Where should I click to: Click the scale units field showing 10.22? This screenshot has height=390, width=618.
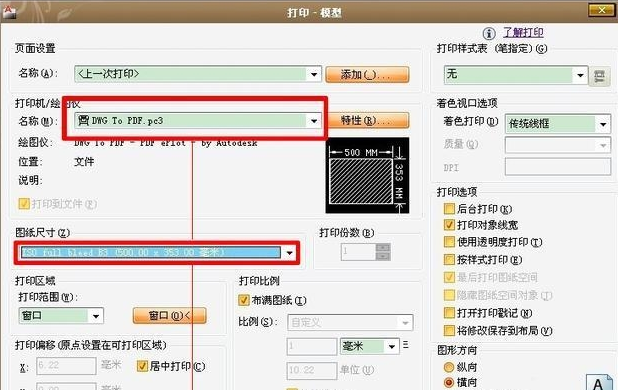(x=311, y=370)
